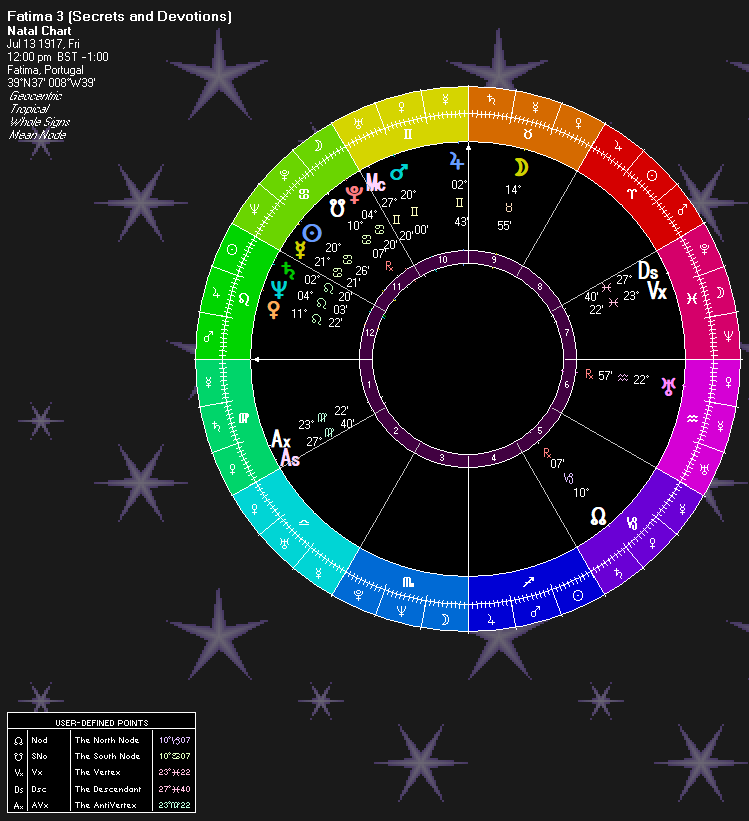Viewport: 749px width, 821px height.
Task: Click the white North Node glyph in the wheel
Action: tap(598, 516)
